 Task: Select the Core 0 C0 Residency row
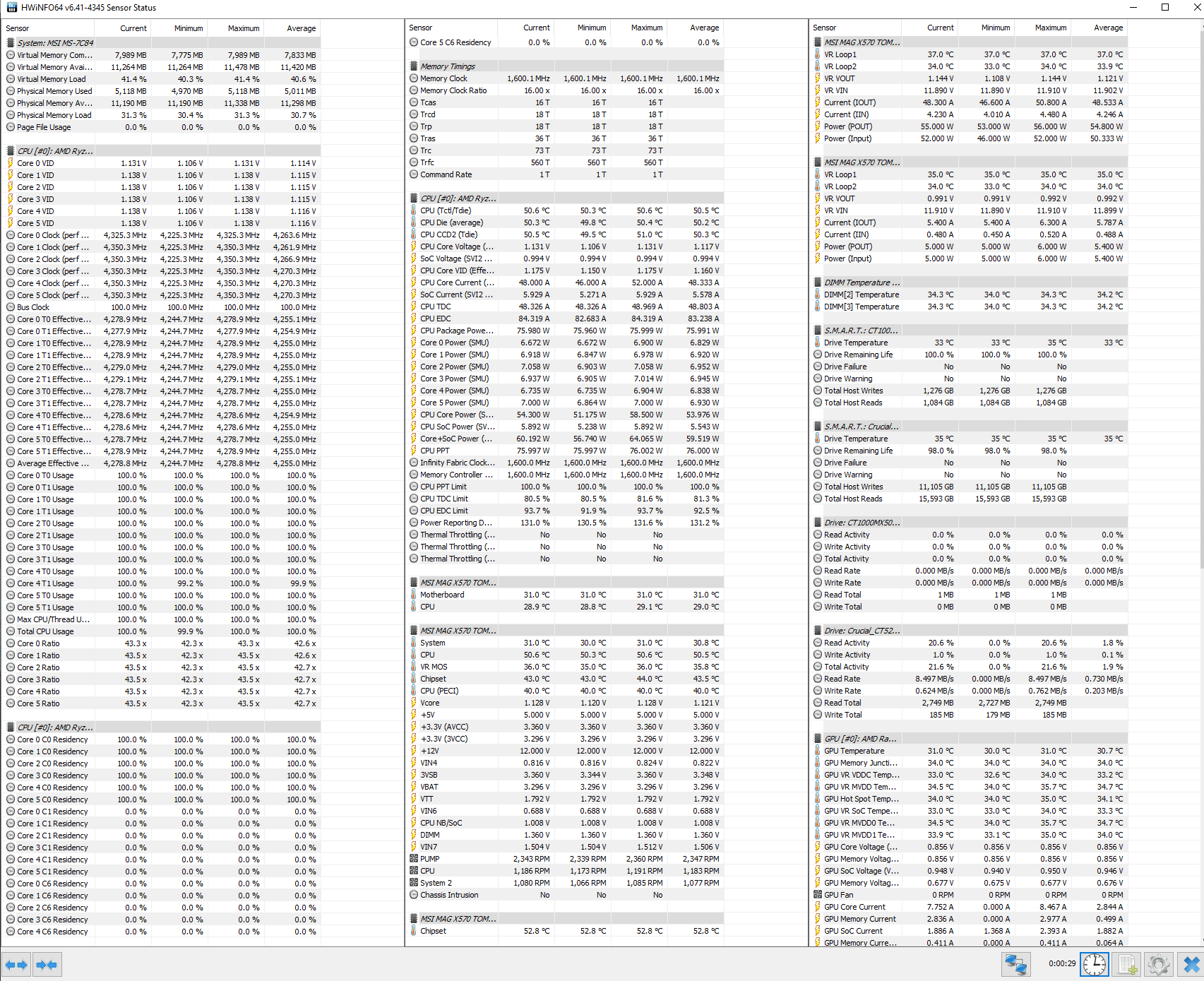162,739
